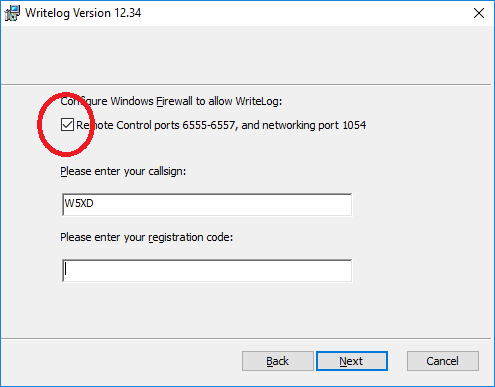Click the 'Configure Windows Firewall to allow WriteLog:' label
The width and height of the screenshot is (495, 387).
171,101
